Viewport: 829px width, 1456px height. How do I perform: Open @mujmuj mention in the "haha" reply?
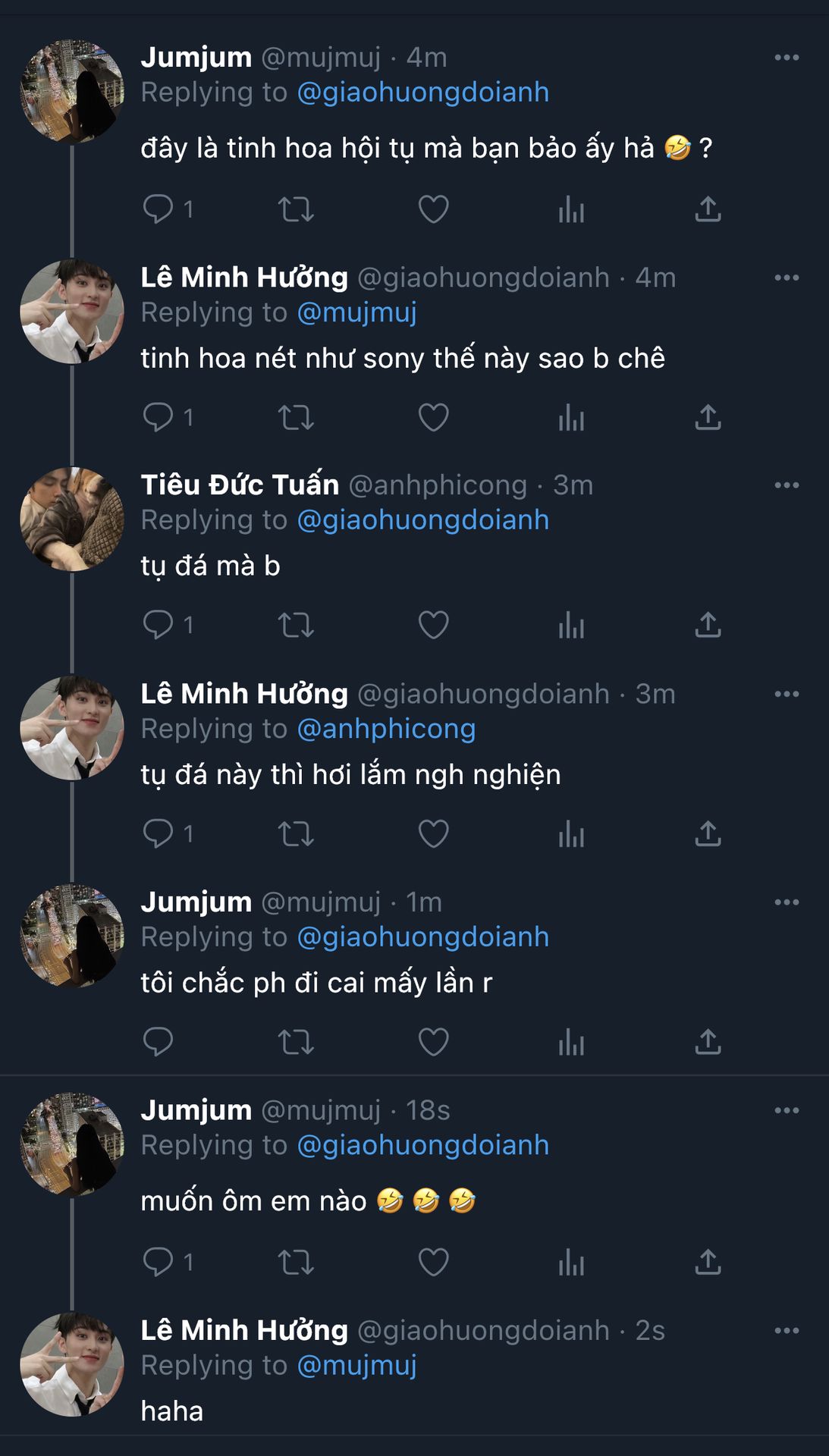tap(356, 1366)
